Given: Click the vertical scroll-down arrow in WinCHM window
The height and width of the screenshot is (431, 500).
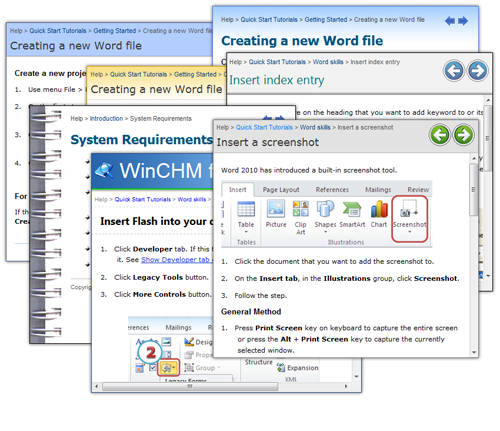Looking at the screenshot, I should pyautogui.click(x=356, y=377).
